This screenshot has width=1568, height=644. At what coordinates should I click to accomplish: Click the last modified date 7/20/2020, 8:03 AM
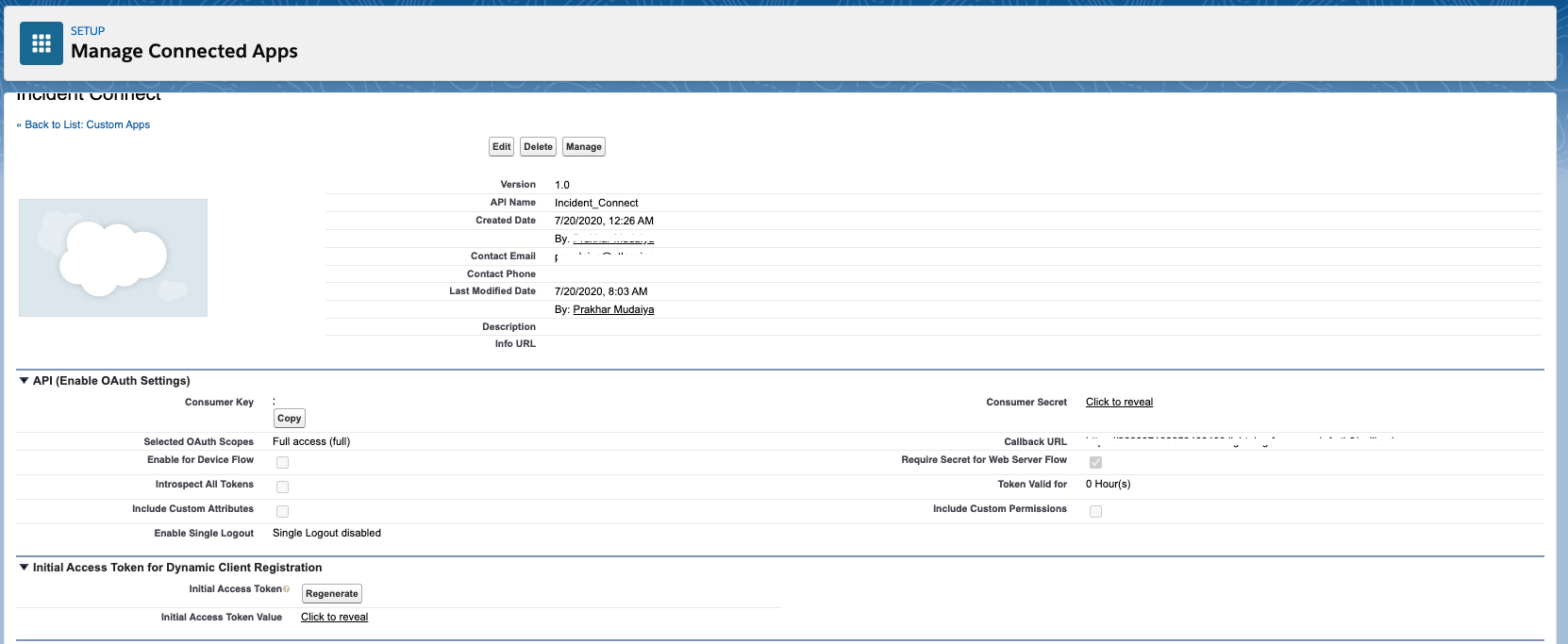(x=601, y=291)
